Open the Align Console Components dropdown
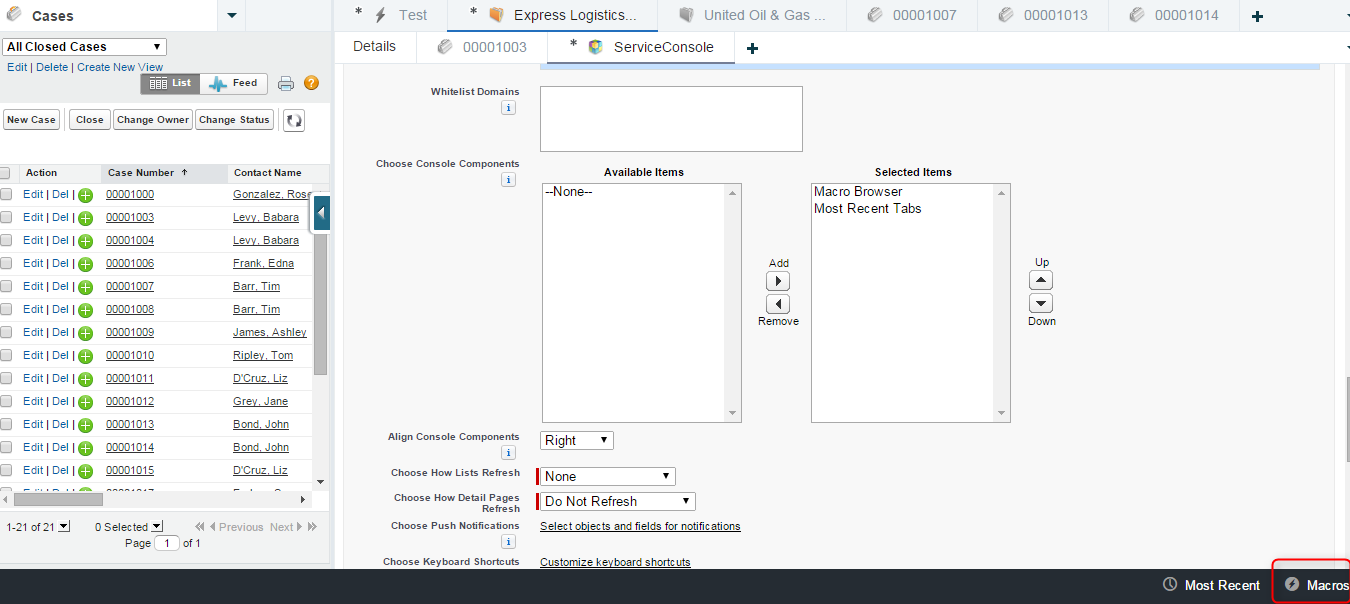This screenshot has width=1350, height=604. [x=576, y=440]
